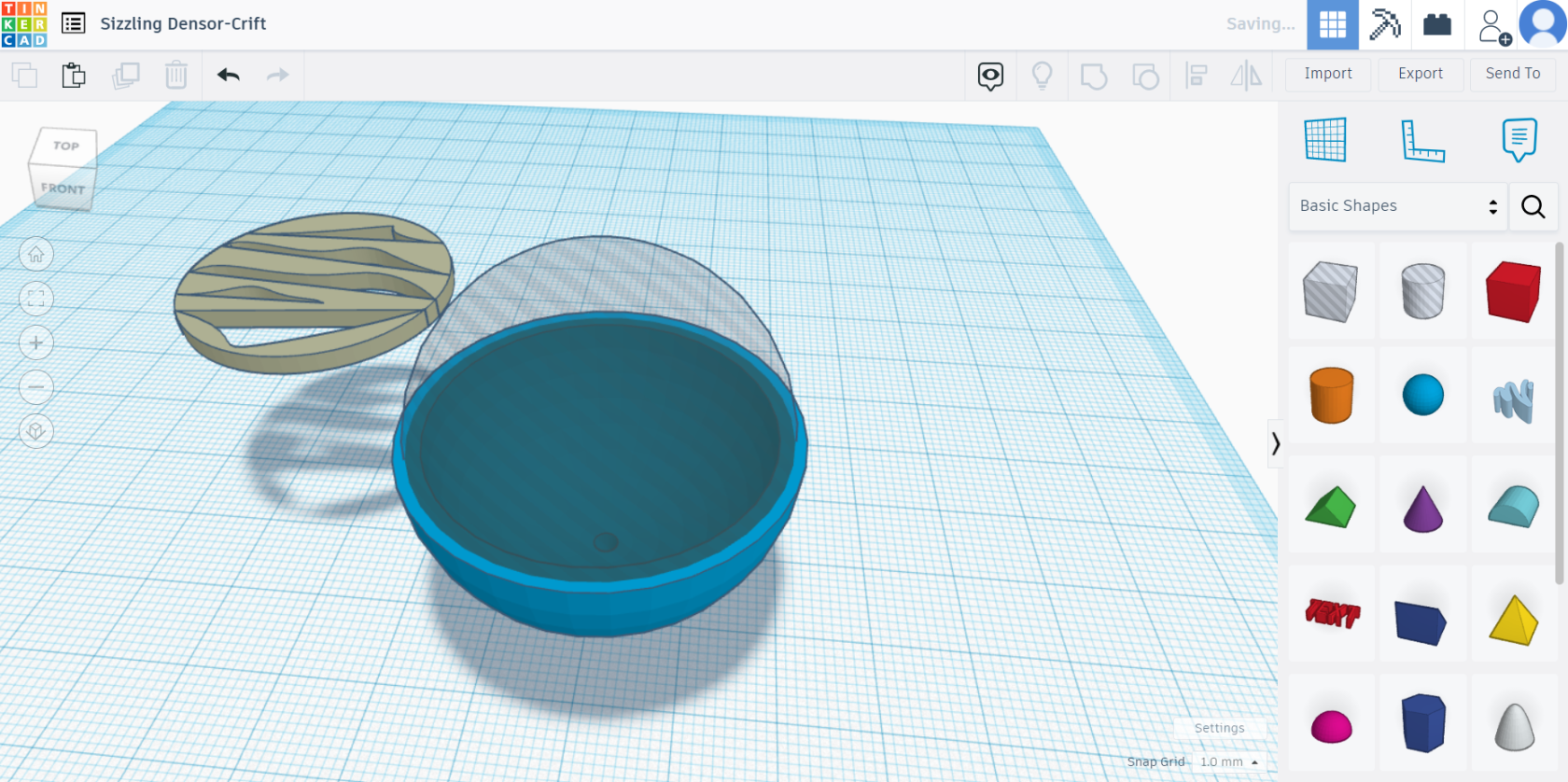1568x782 pixels.
Task: Undo the last action
Action: 229,75
